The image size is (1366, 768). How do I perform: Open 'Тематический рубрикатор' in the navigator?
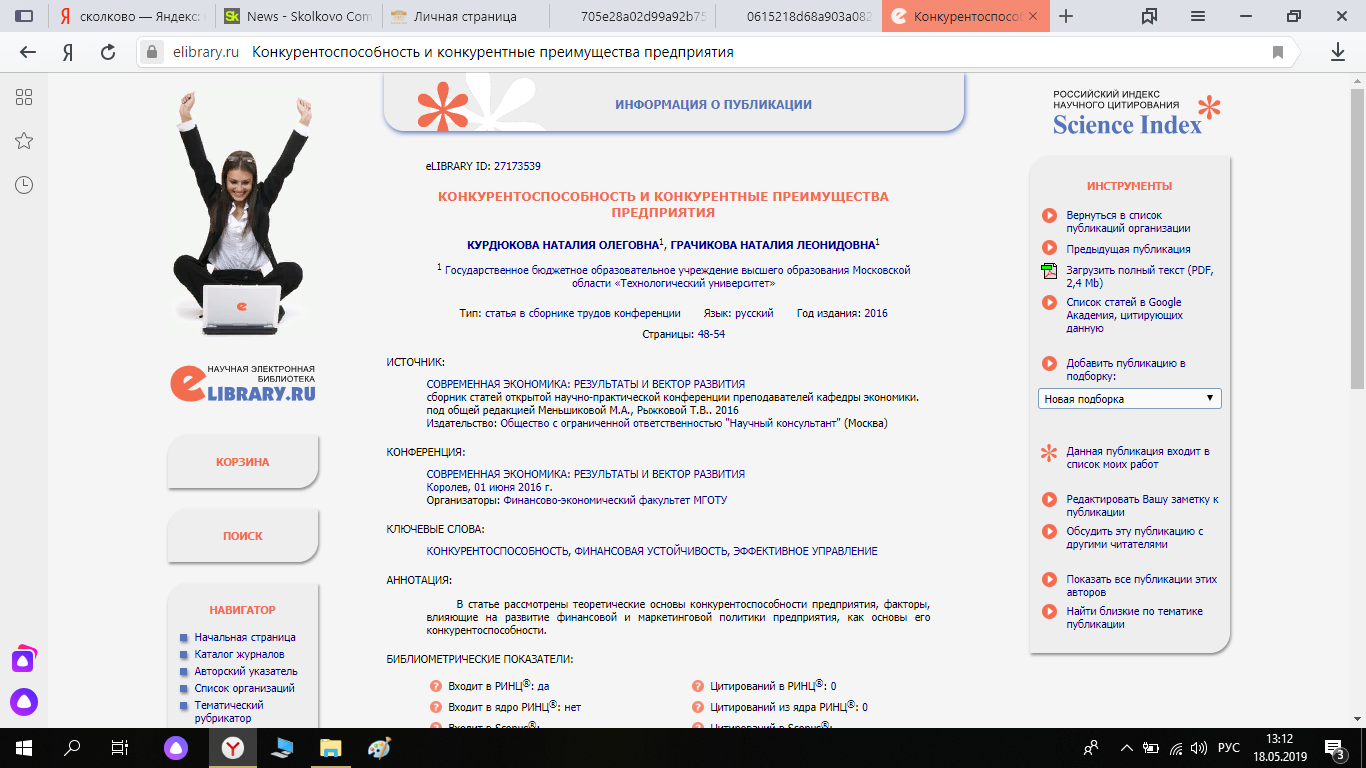tap(229, 711)
